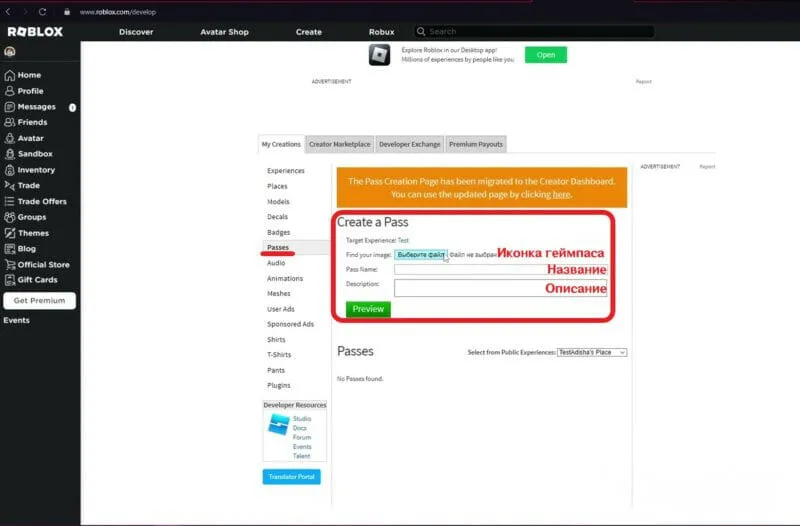This screenshot has height=526, width=800.
Task: Select Models in creations list
Action: pos(278,202)
